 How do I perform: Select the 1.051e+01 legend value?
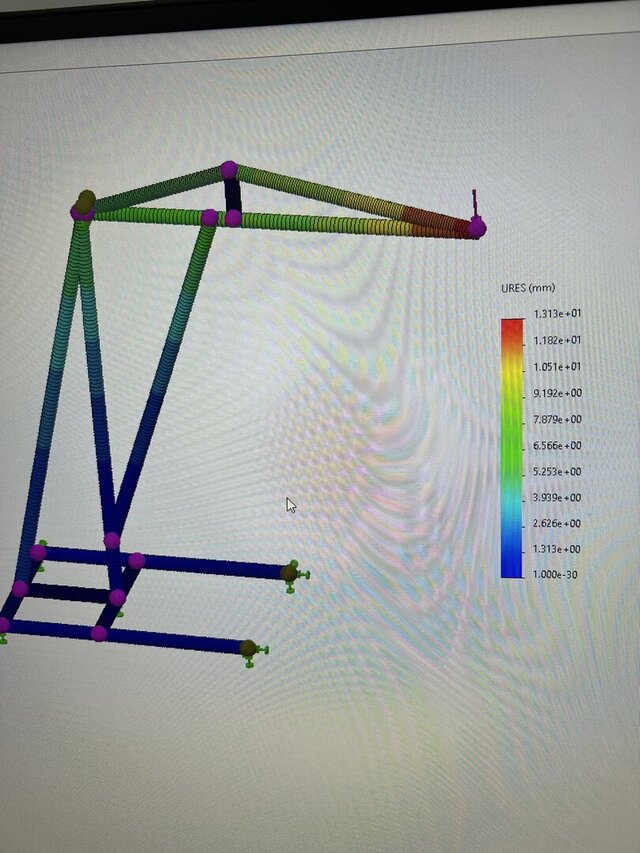(x=557, y=367)
